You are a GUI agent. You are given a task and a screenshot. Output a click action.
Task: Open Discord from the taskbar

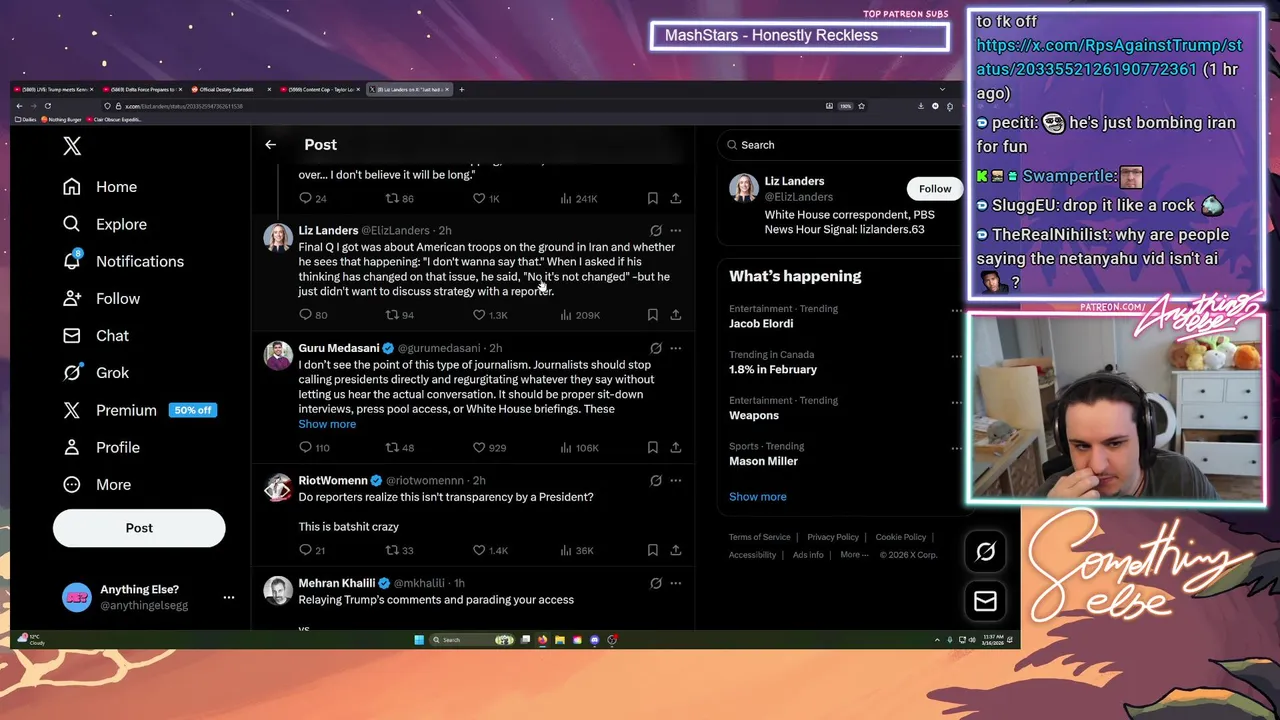tap(595, 640)
